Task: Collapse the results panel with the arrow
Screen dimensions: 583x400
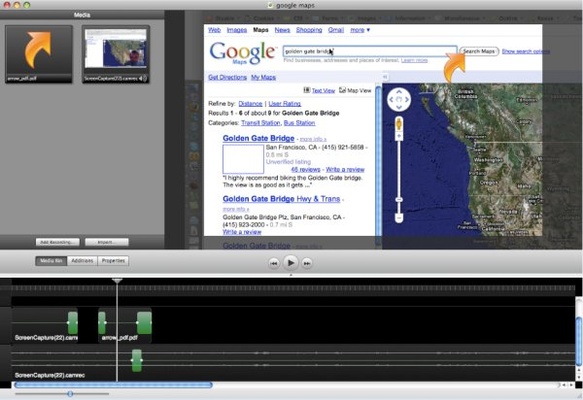Action: pyautogui.click(x=386, y=77)
